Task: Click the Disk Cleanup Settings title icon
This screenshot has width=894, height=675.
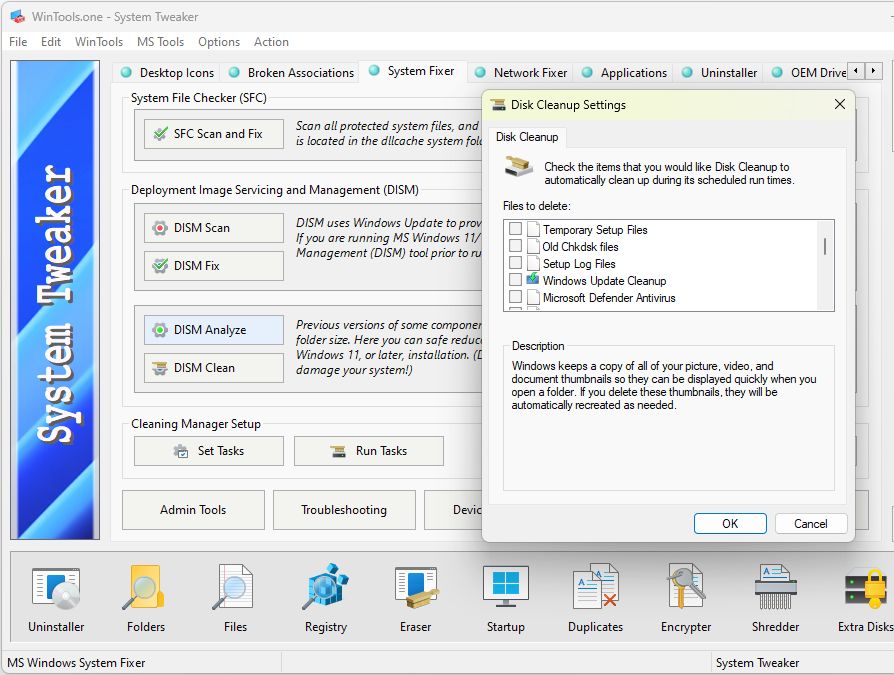Action: point(498,105)
